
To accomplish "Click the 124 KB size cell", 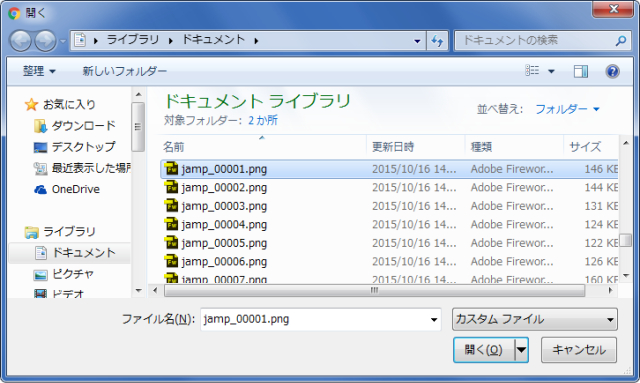I will [x=601, y=225].
